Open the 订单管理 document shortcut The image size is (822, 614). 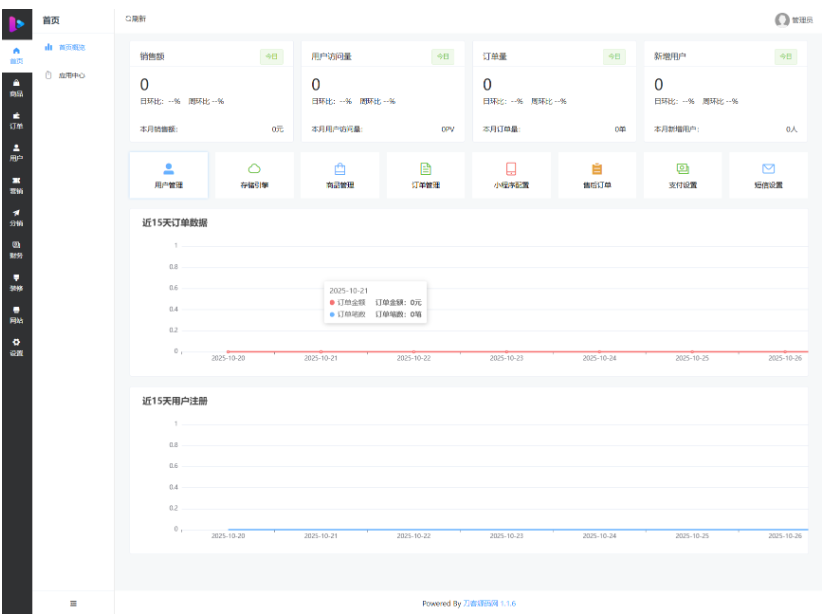pyautogui.click(x=426, y=175)
